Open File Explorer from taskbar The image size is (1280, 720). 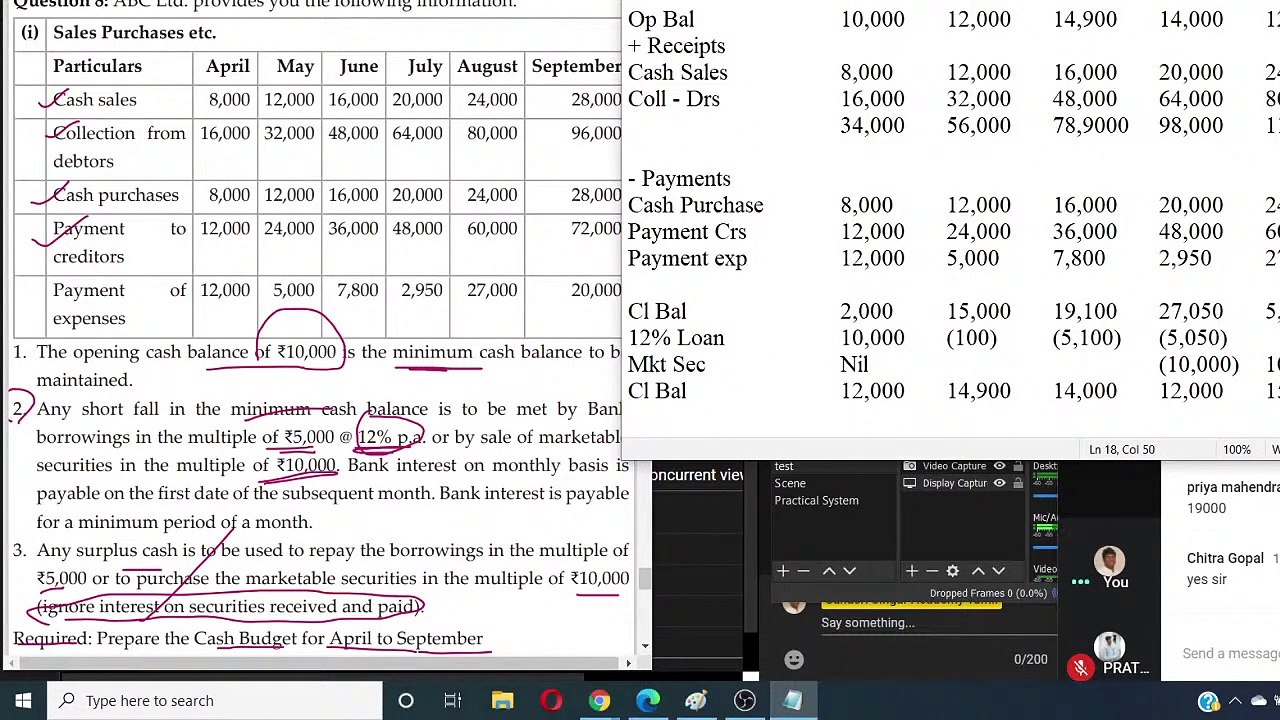point(502,700)
